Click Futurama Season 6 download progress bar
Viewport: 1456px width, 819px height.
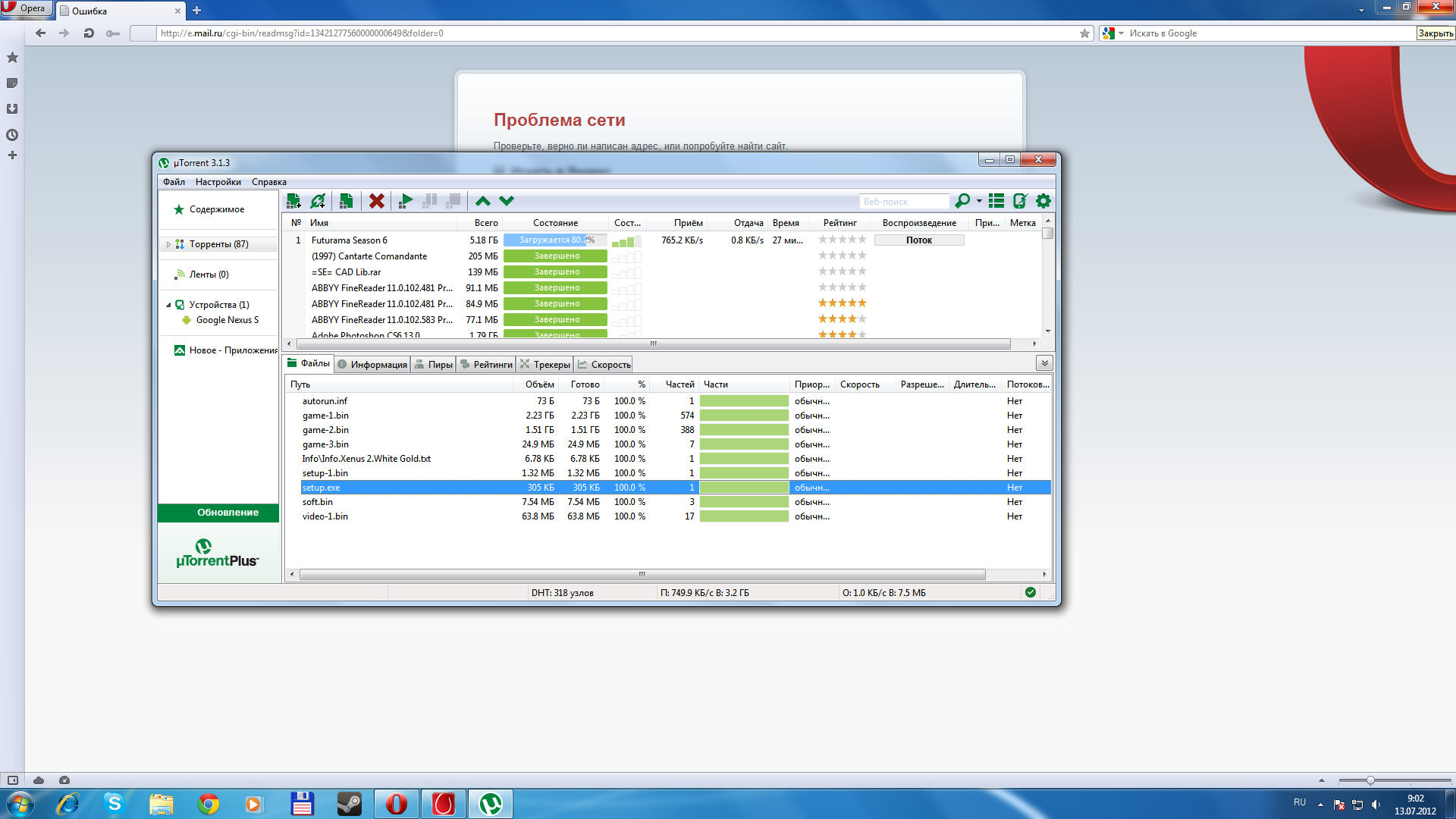555,240
